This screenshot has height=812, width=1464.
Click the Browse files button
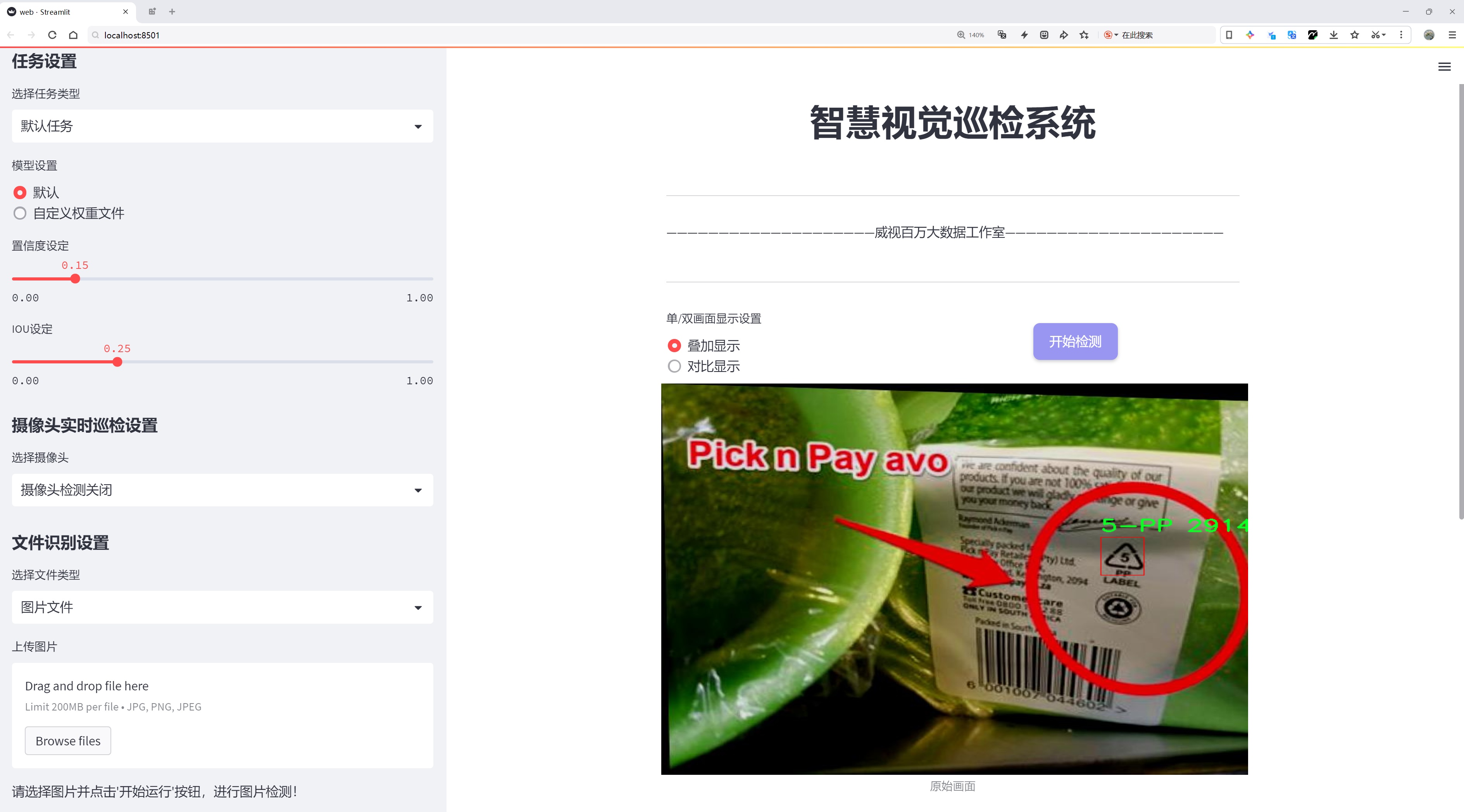point(67,740)
